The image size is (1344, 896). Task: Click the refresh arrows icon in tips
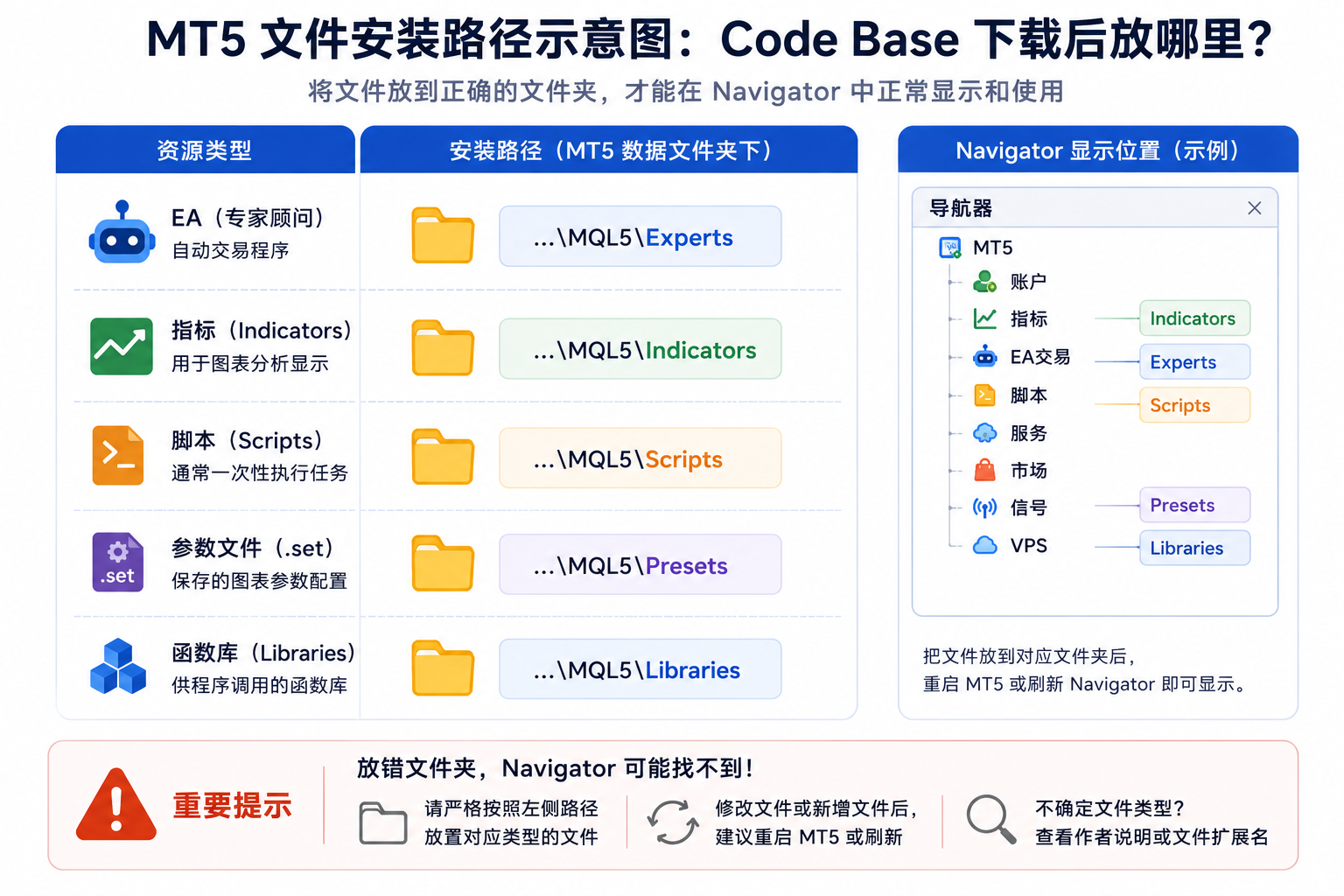pos(673,822)
